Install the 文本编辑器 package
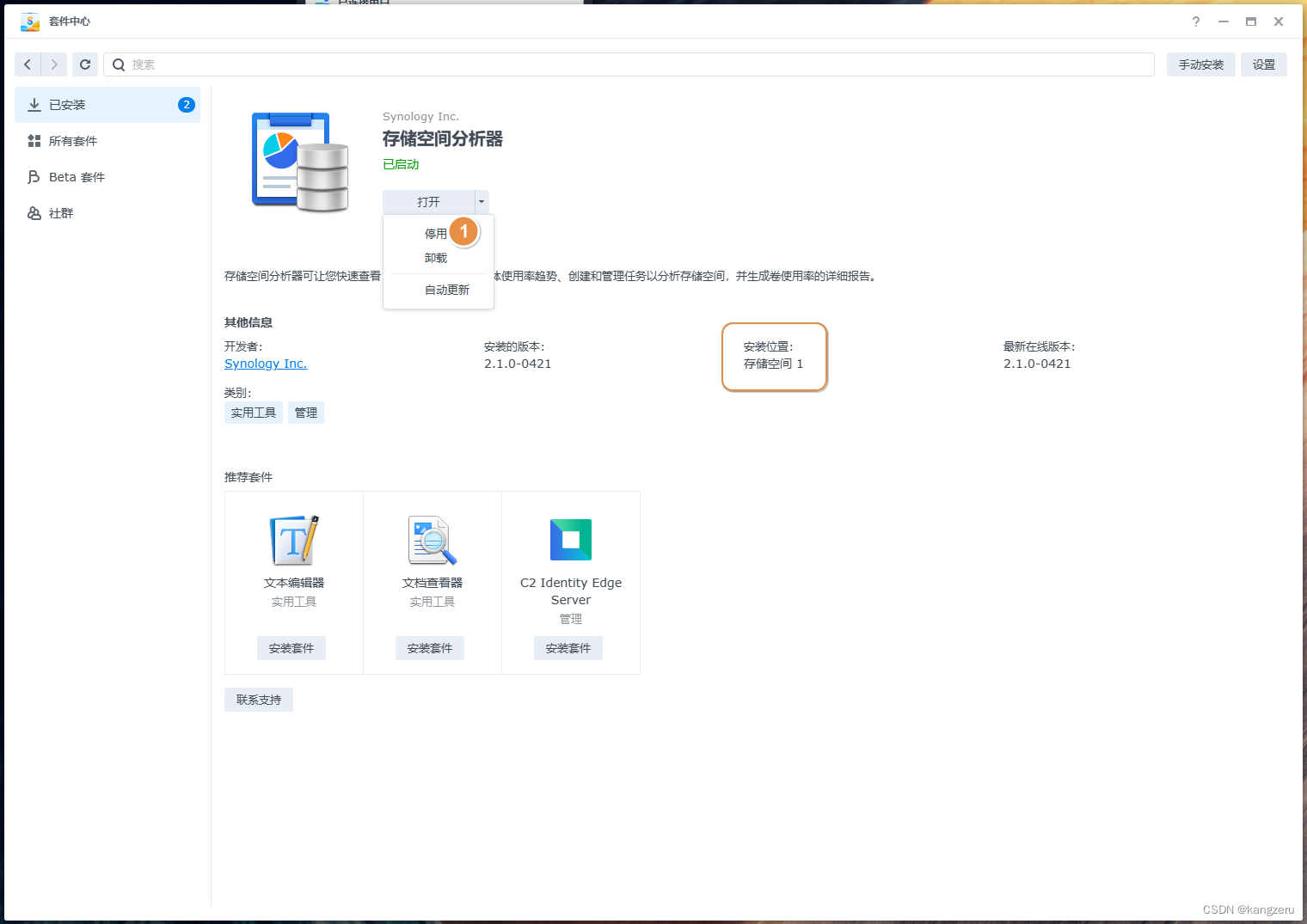 click(291, 648)
